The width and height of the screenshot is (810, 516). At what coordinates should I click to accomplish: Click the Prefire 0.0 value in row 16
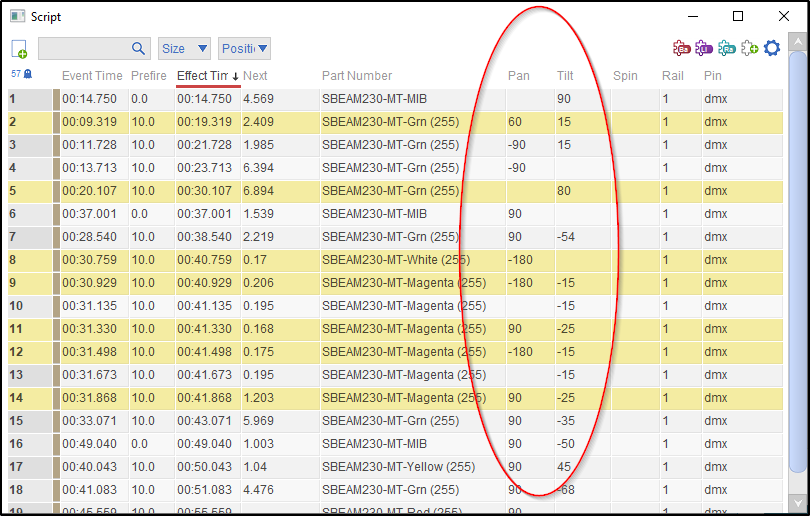tap(139, 444)
